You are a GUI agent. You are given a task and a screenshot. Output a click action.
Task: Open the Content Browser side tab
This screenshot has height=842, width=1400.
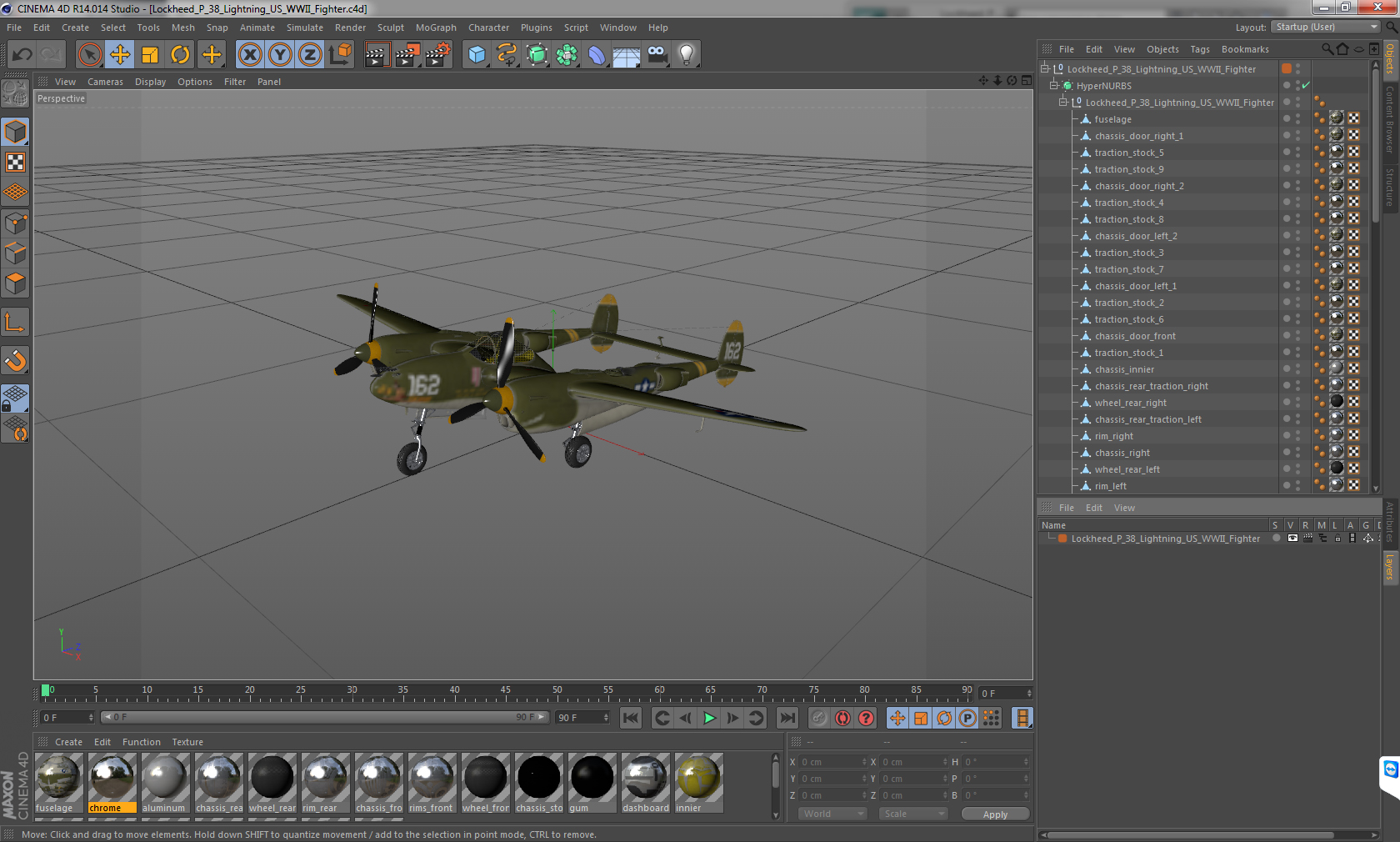1390,119
